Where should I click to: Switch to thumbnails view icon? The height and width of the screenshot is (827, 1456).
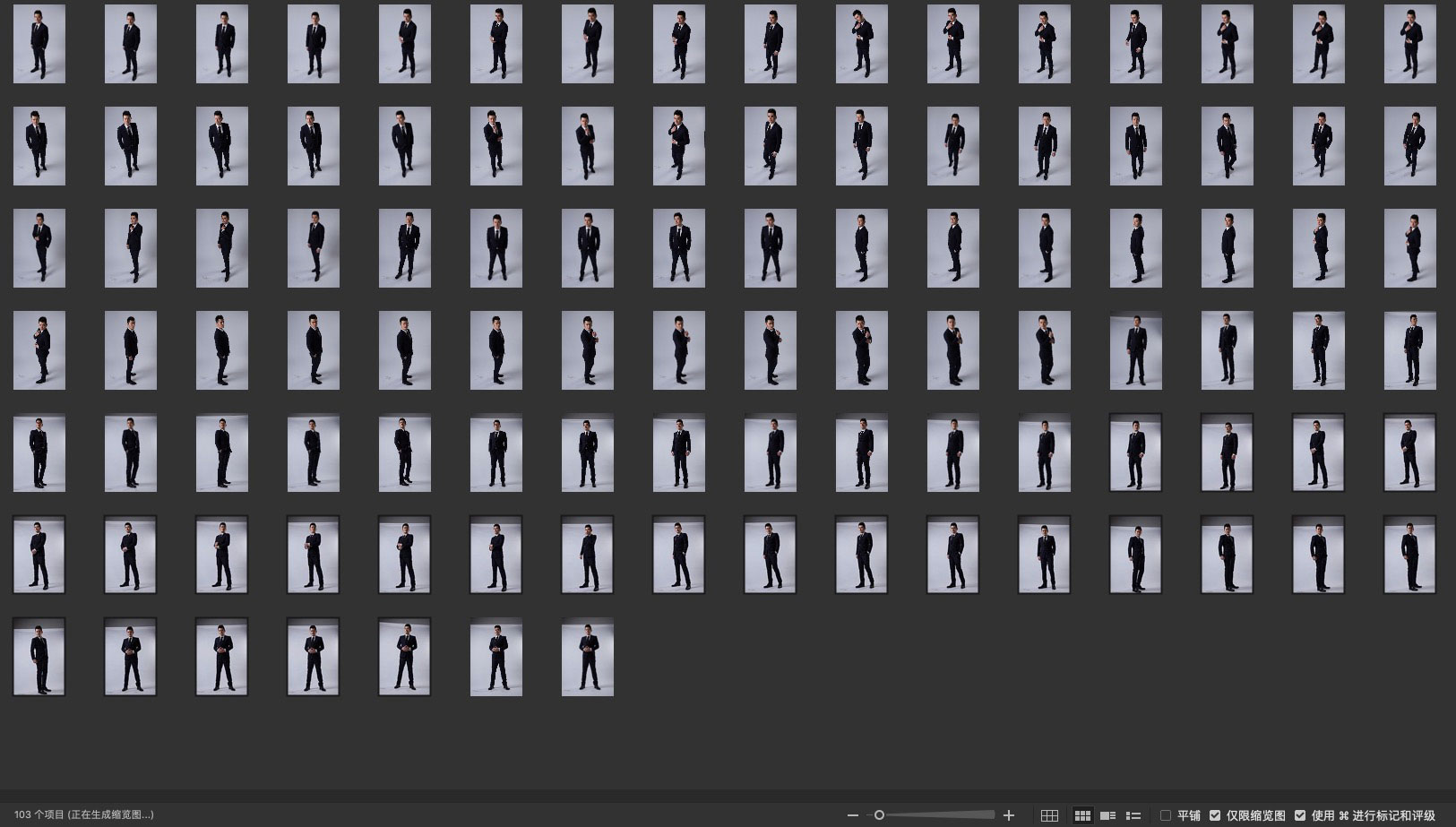tap(1082, 815)
